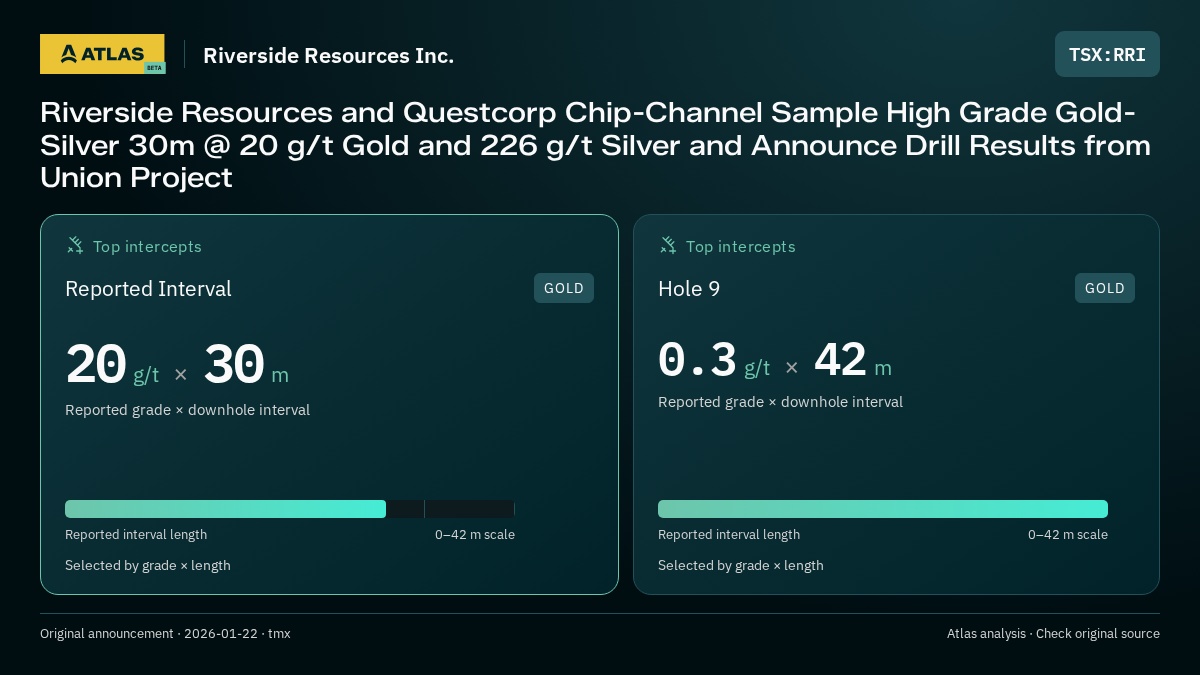
Task: Click '0–42 m scale' under Reported Interval bar
Action: tap(475, 535)
